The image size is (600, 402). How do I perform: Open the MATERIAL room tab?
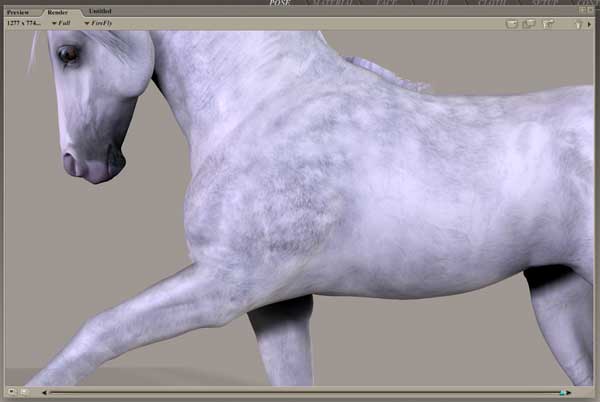pos(332,3)
